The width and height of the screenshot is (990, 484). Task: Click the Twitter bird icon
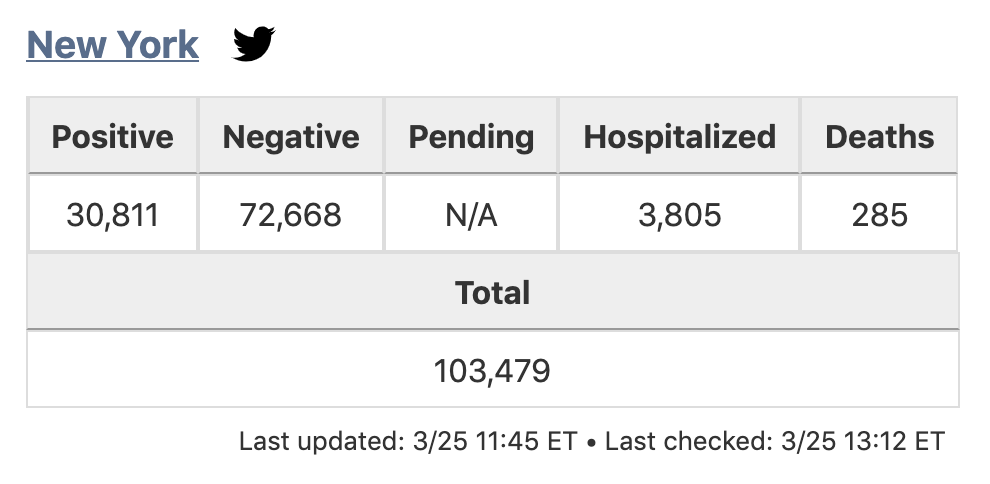click(x=254, y=44)
